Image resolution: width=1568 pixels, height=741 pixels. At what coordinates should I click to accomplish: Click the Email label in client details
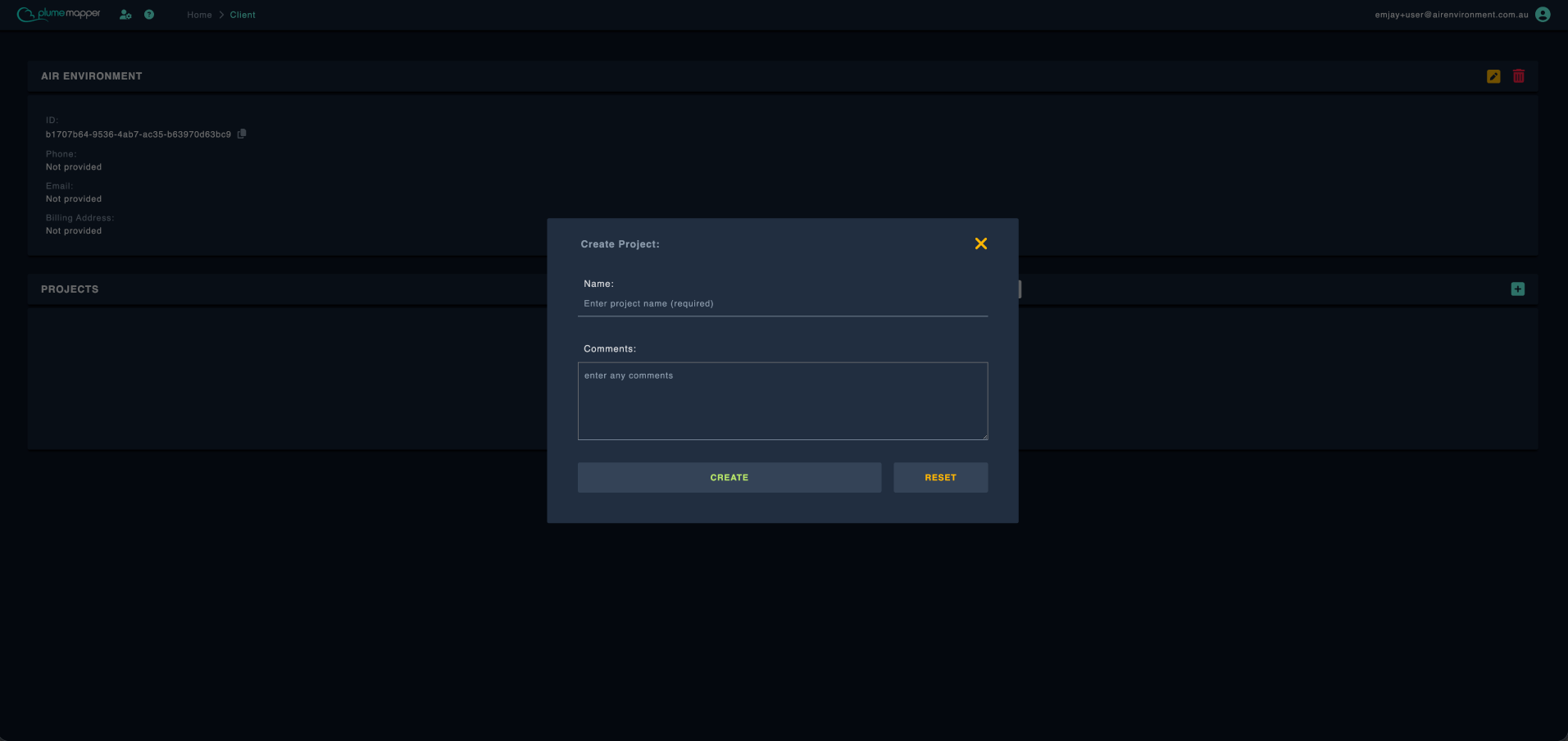pos(59,186)
